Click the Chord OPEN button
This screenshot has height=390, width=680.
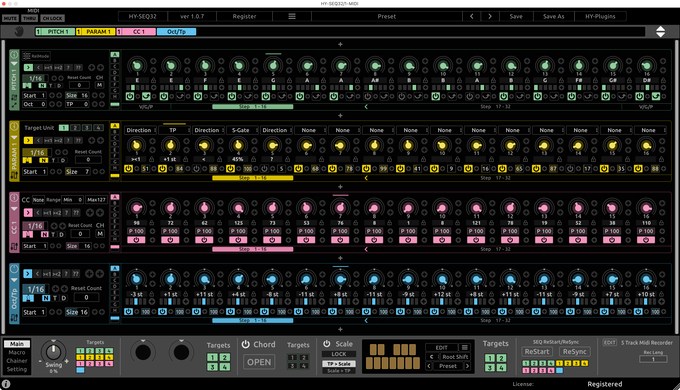coord(259,362)
